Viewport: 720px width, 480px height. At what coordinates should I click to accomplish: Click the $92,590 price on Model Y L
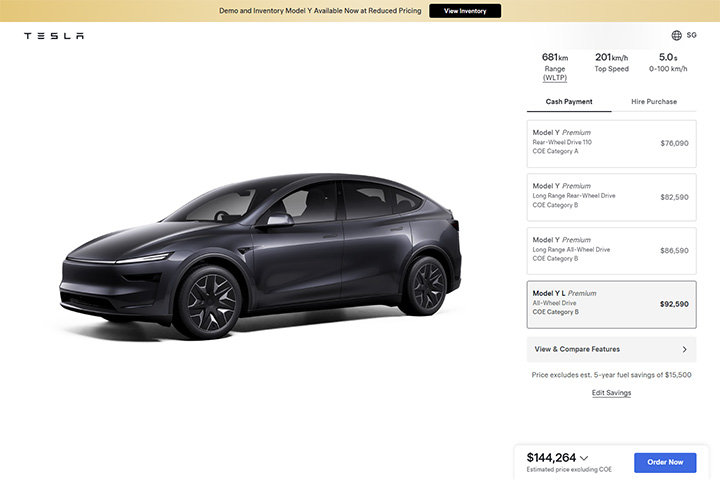point(674,304)
